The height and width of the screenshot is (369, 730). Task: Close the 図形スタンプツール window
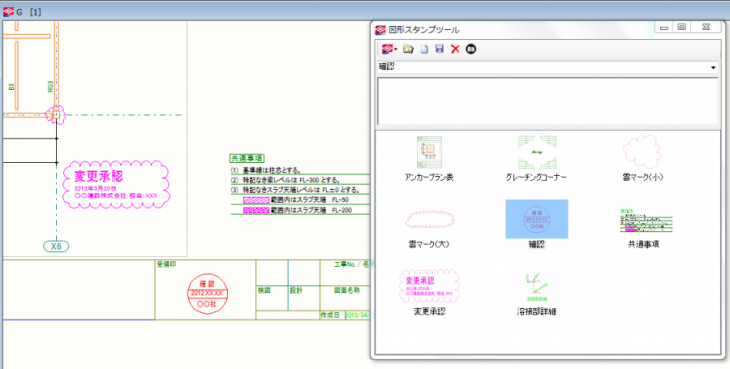[706, 27]
